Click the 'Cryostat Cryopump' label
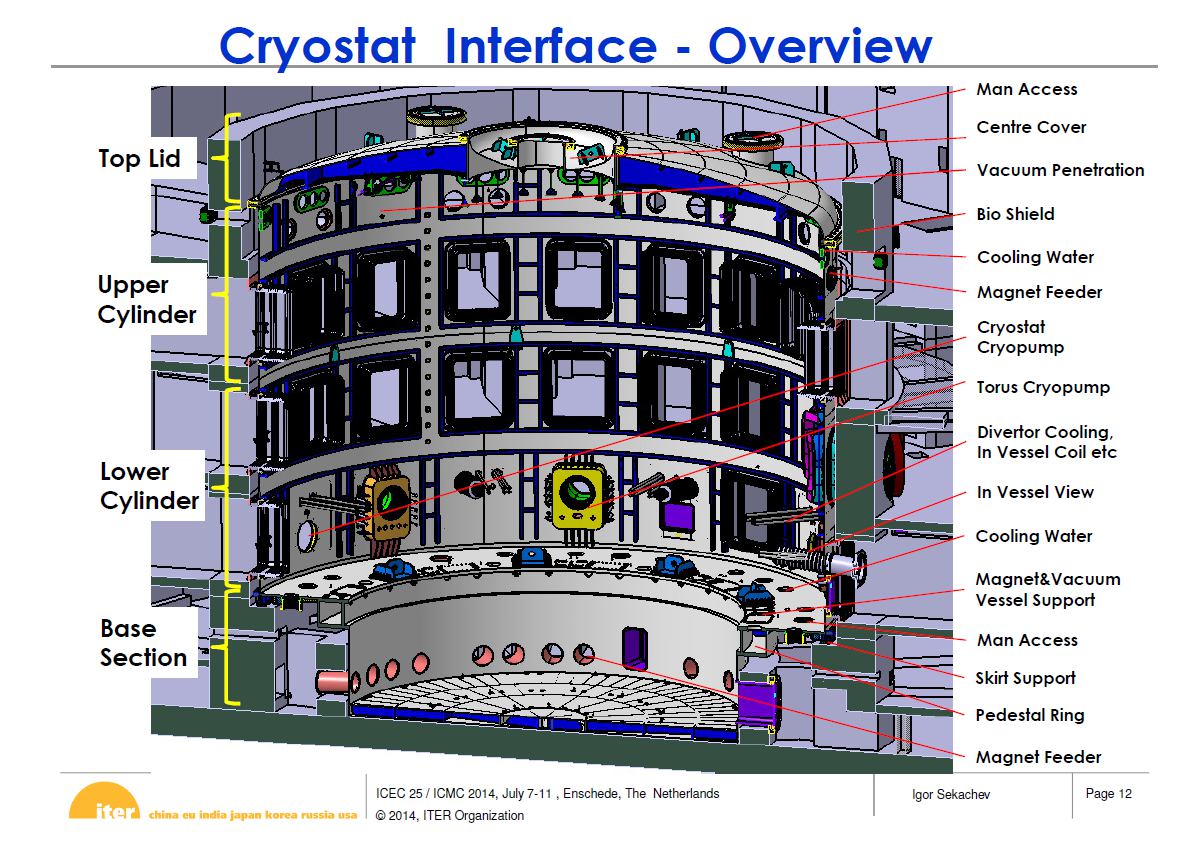1195x845 pixels. 1020,337
